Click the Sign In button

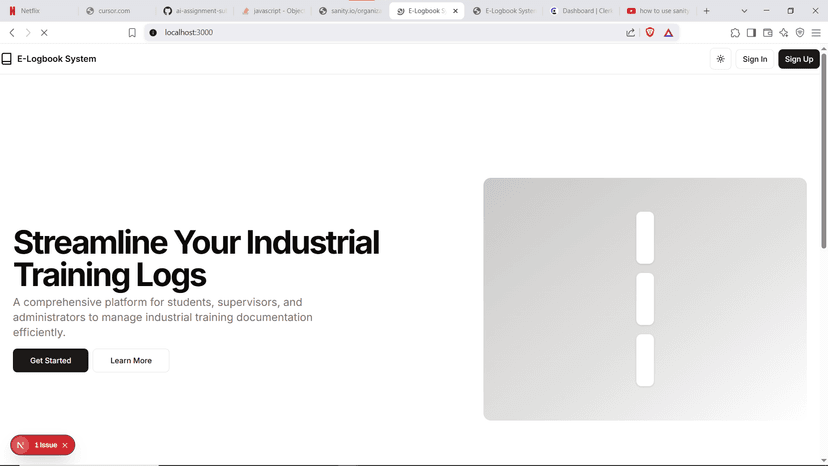tap(755, 59)
